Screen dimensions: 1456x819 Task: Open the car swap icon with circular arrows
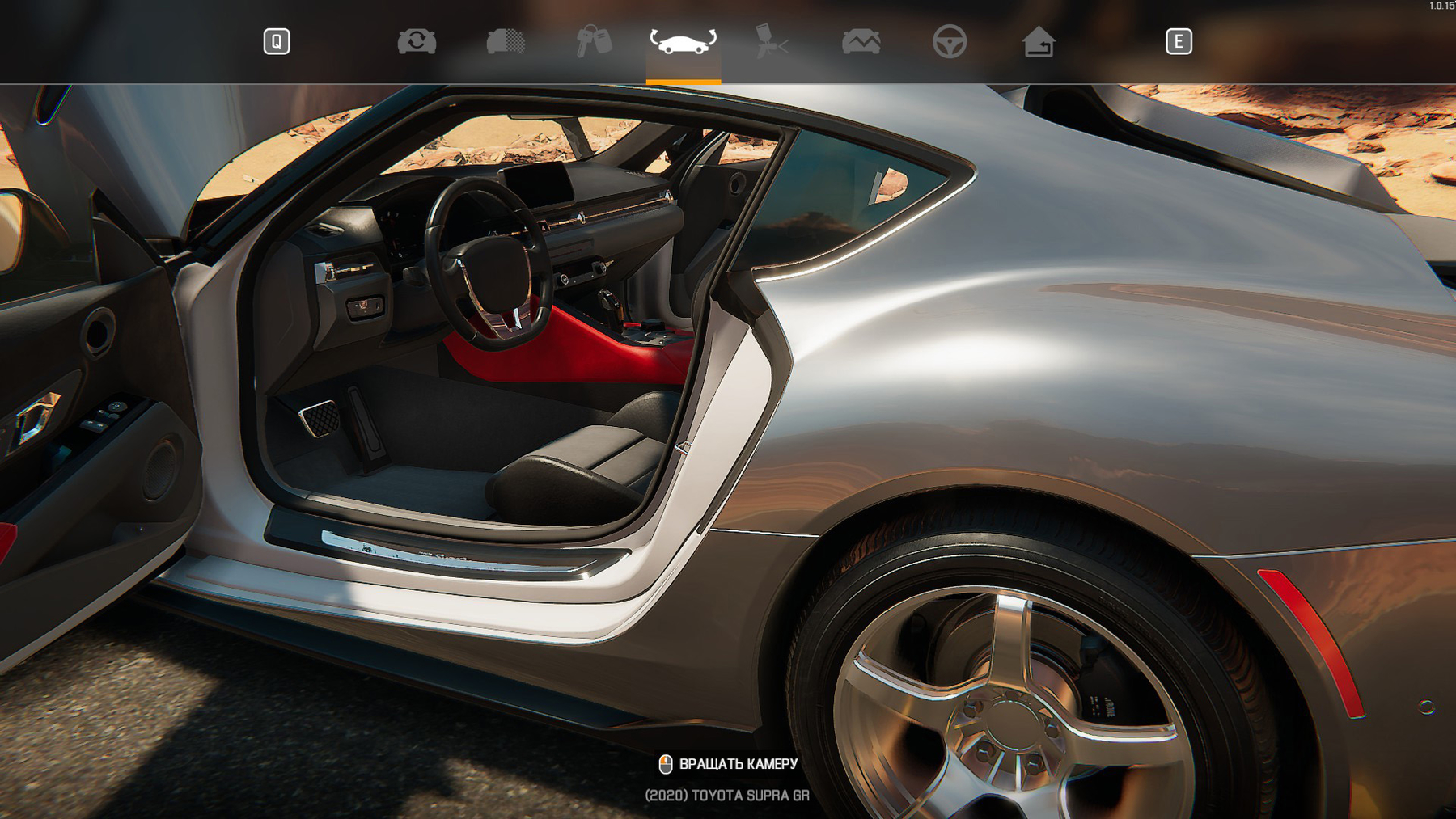point(417,41)
